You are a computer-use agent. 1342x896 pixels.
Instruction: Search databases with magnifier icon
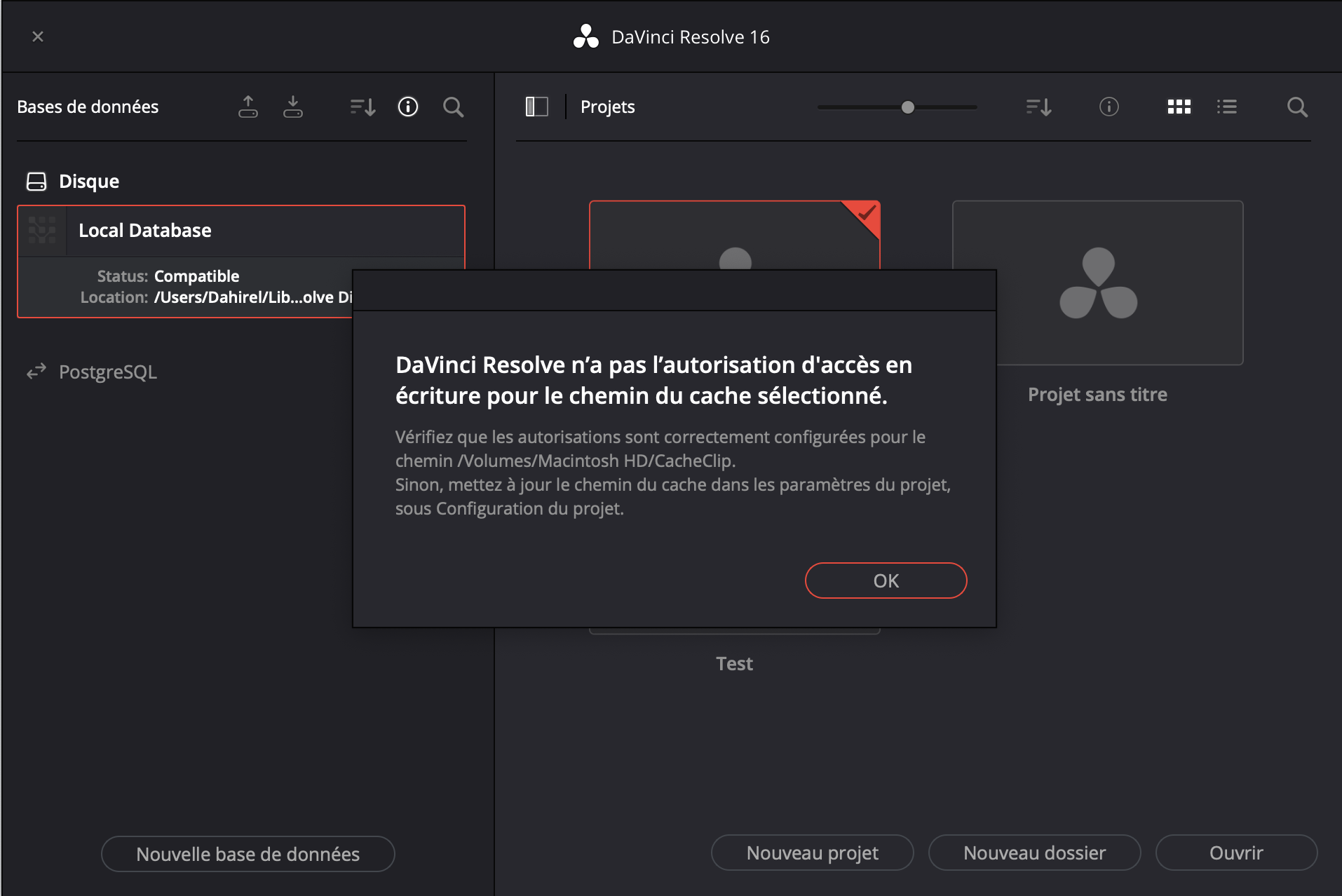point(454,107)
